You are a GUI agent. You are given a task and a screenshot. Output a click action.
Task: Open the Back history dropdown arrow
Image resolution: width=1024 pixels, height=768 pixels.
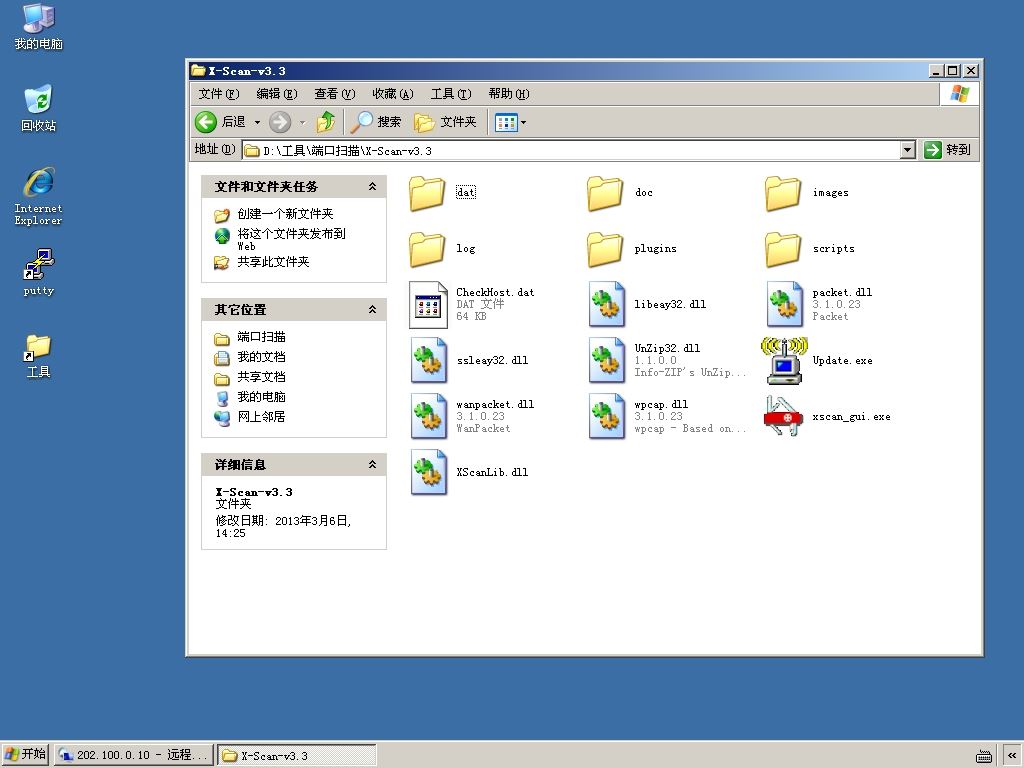tap(257, 122)
